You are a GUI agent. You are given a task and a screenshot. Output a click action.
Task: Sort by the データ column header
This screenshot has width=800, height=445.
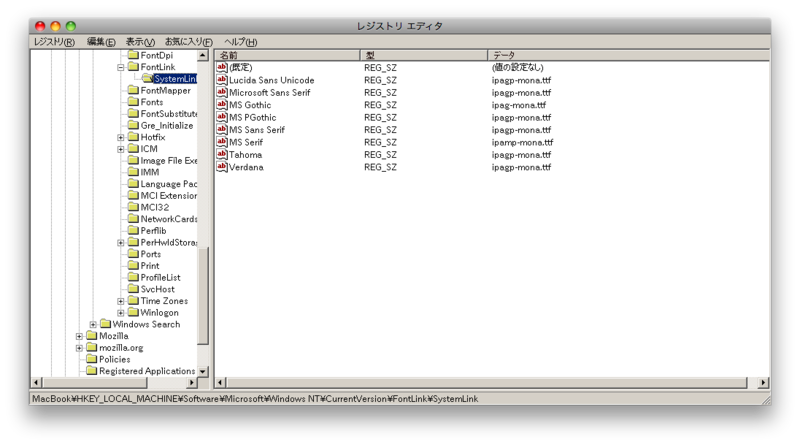pos(629,55)
